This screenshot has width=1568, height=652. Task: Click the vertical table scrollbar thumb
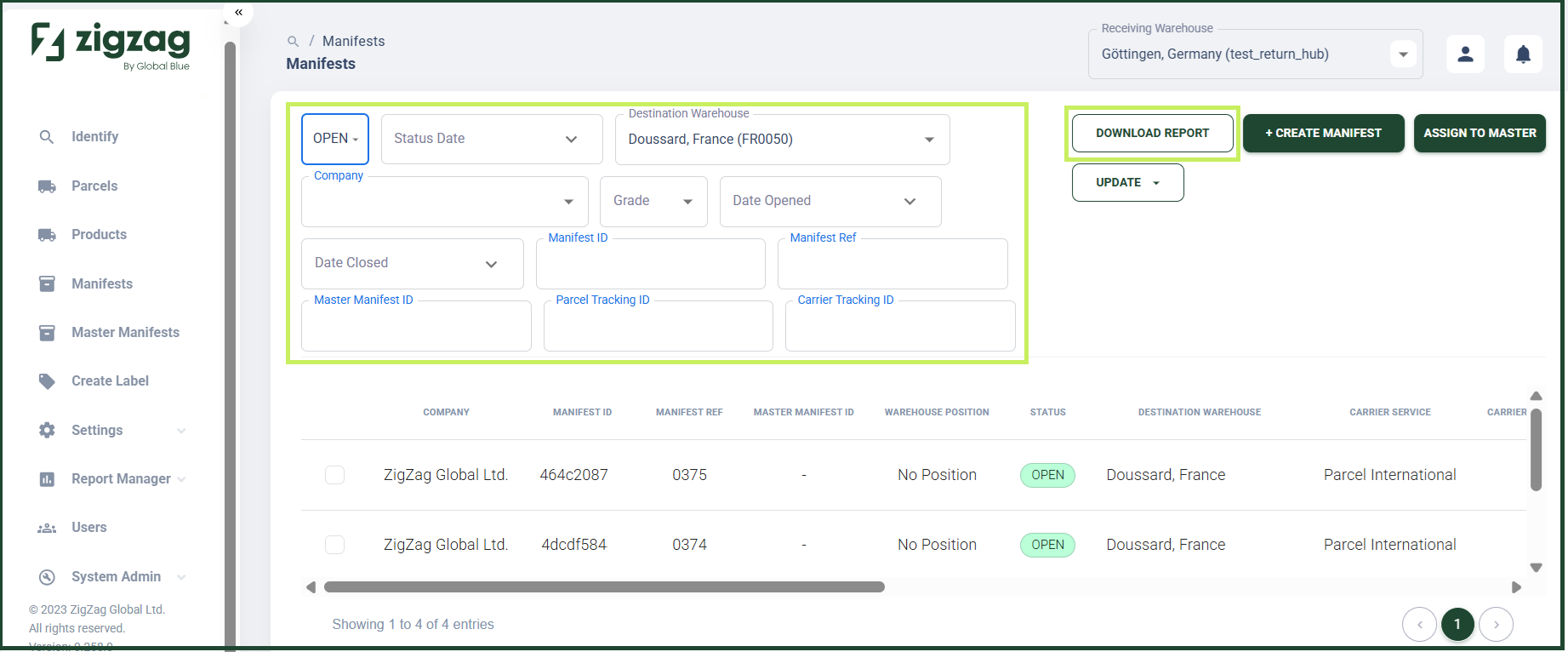pos(1536,449)
